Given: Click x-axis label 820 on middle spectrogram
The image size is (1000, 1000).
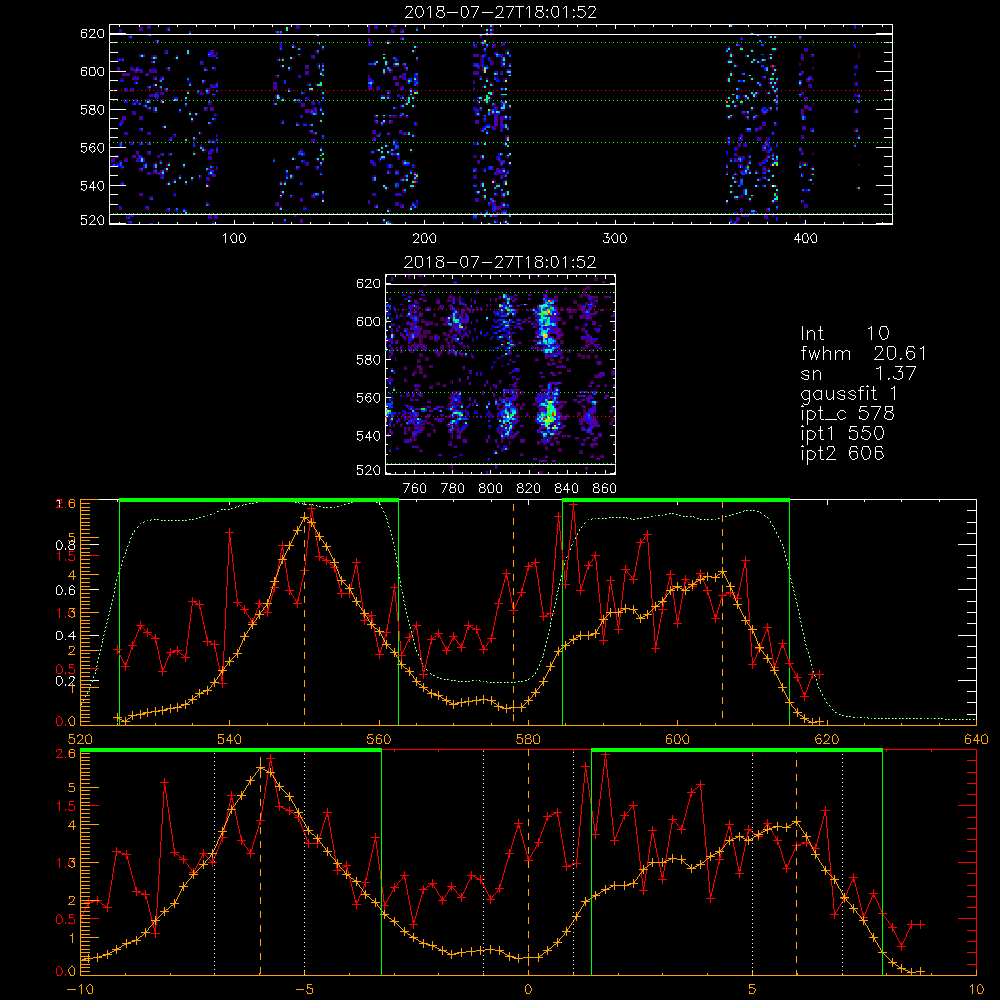Looking at the screenshot, I should click(529, 489).
